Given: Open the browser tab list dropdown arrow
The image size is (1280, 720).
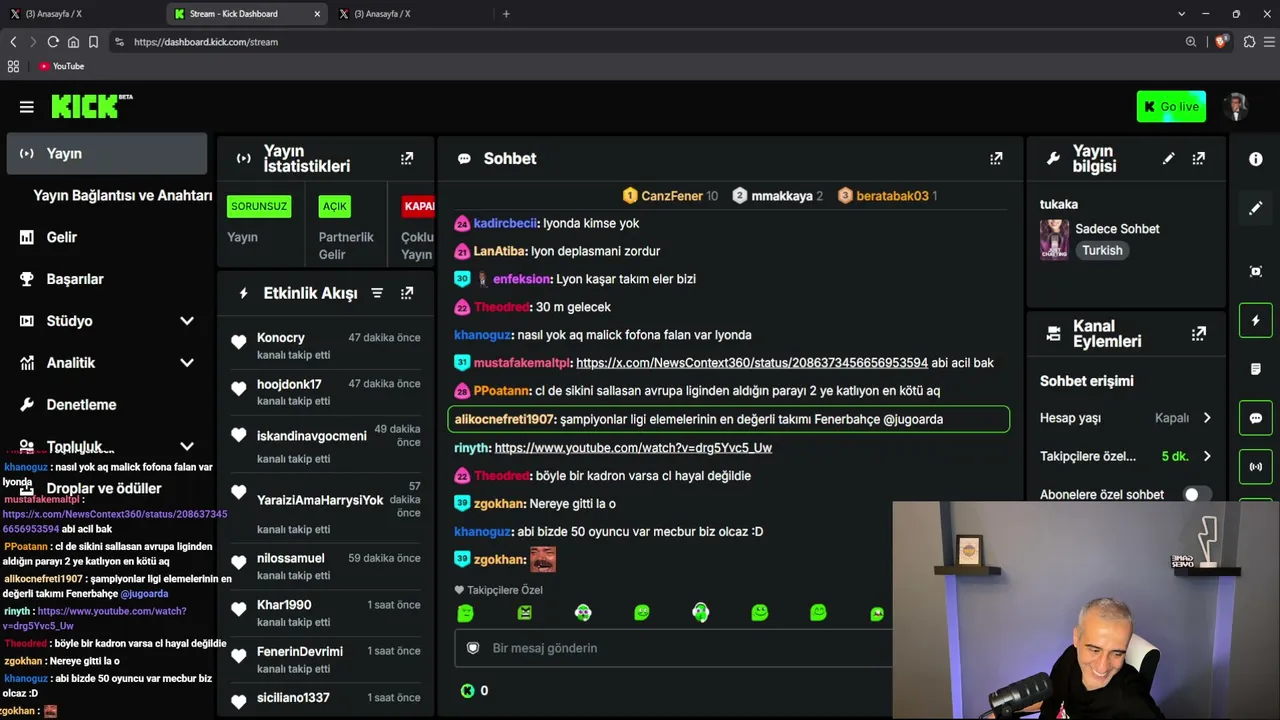Looking at the screenshot, I should coord(1181,14).
